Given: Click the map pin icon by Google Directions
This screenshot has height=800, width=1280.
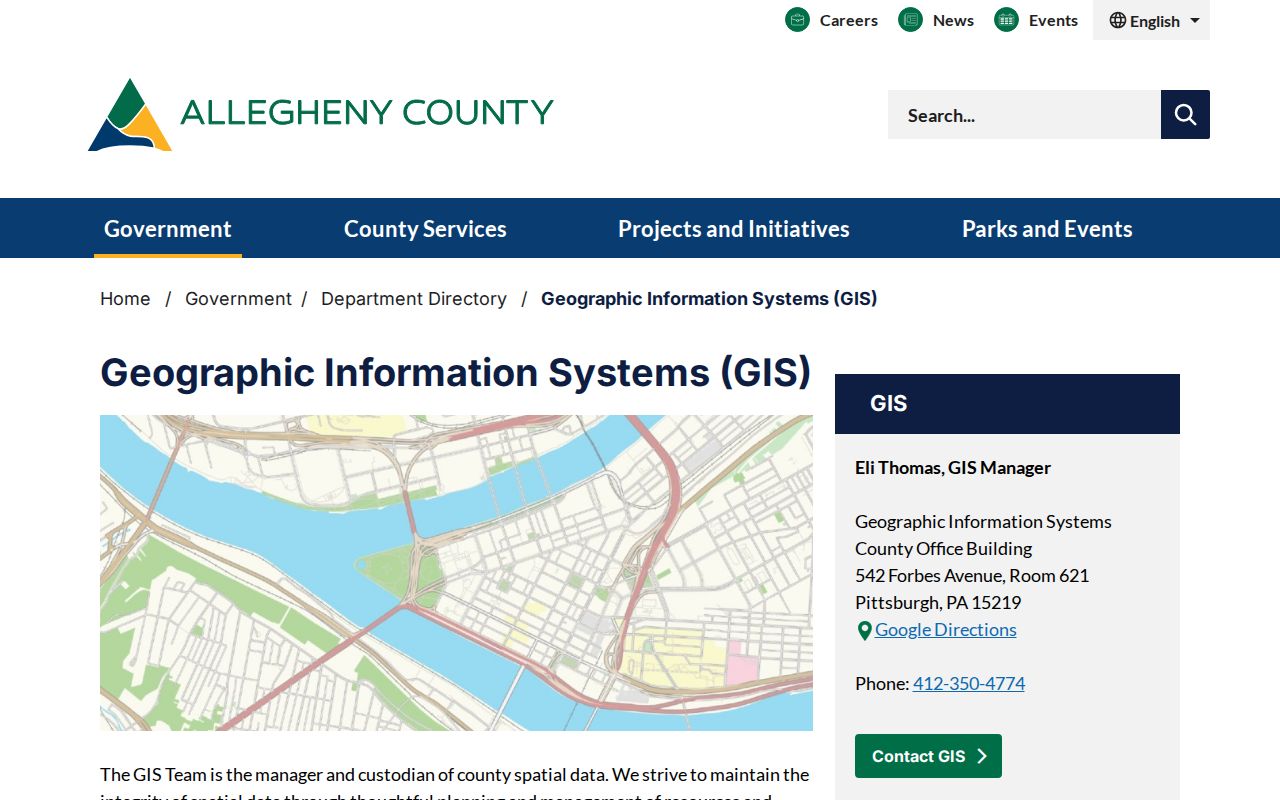Looking at the screenshot, I should [865, 631].
